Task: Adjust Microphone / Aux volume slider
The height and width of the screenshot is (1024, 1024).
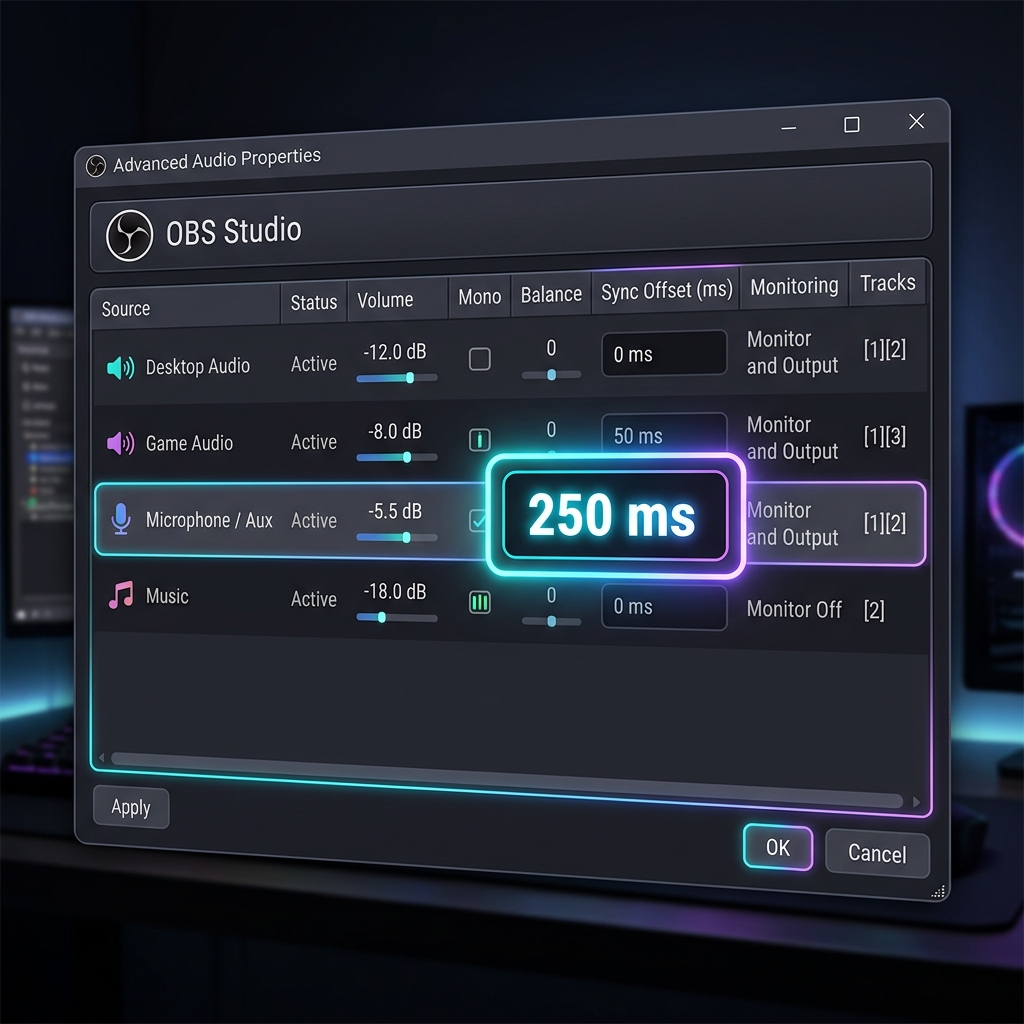Action: point(397,537)
